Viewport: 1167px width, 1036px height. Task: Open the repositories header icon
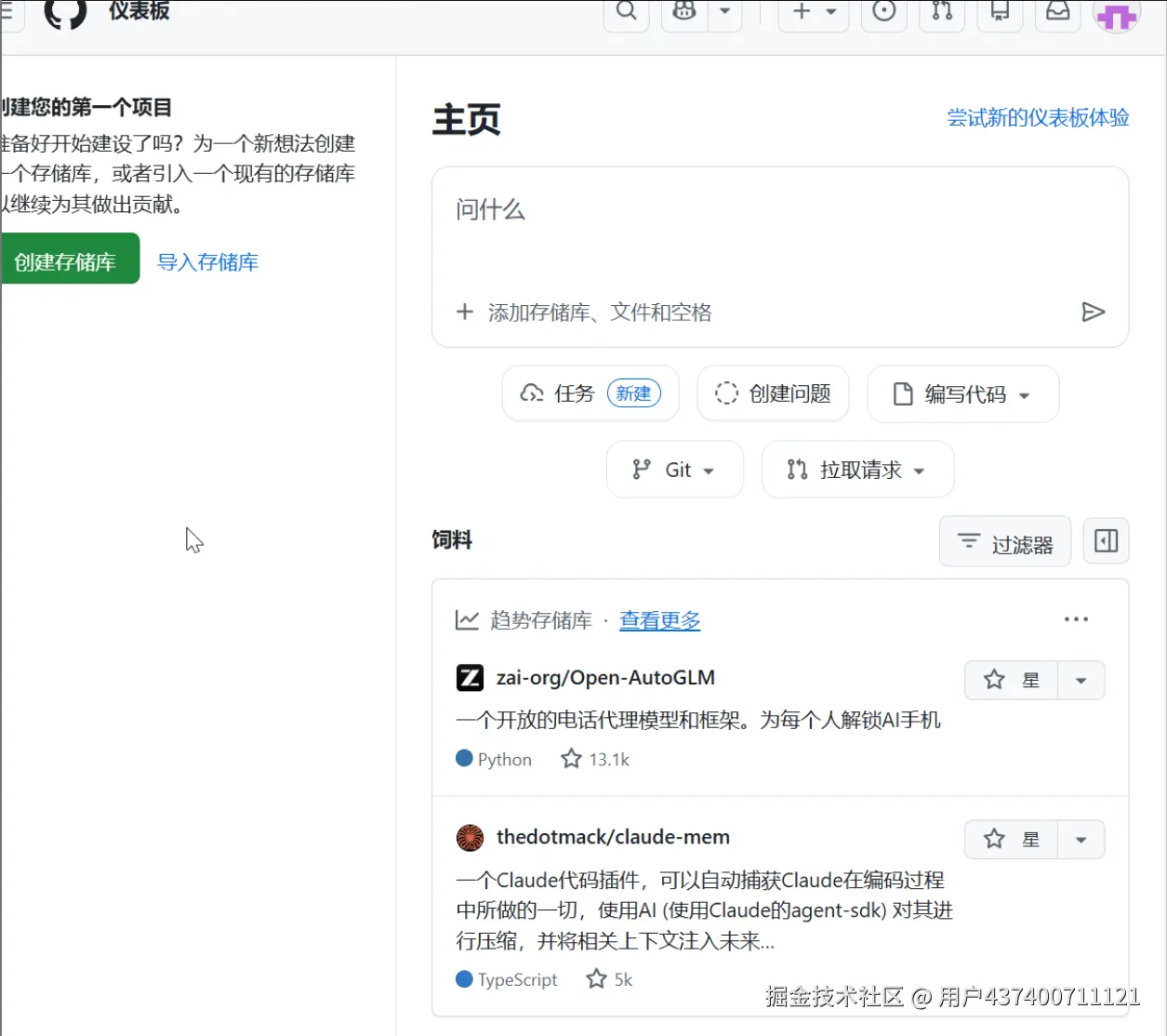pyautogui.click(x=1000, y=12)
